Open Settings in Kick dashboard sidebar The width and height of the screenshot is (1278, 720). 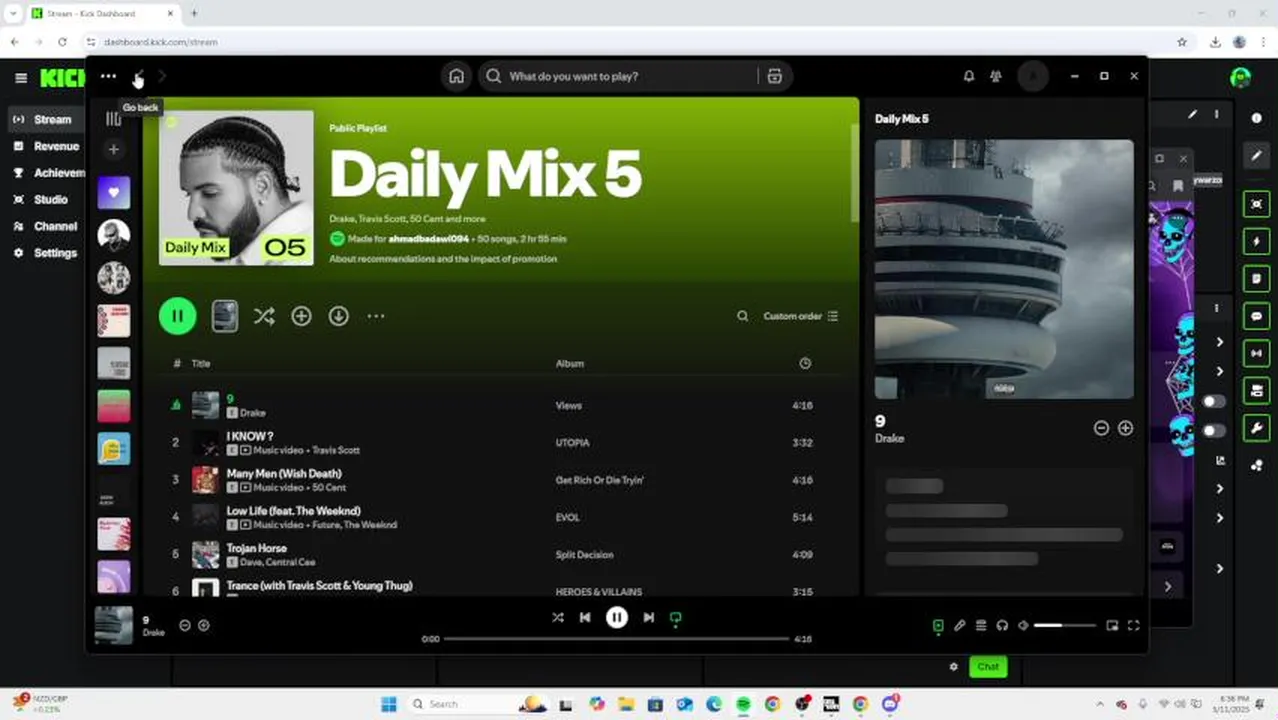(45, 253)
